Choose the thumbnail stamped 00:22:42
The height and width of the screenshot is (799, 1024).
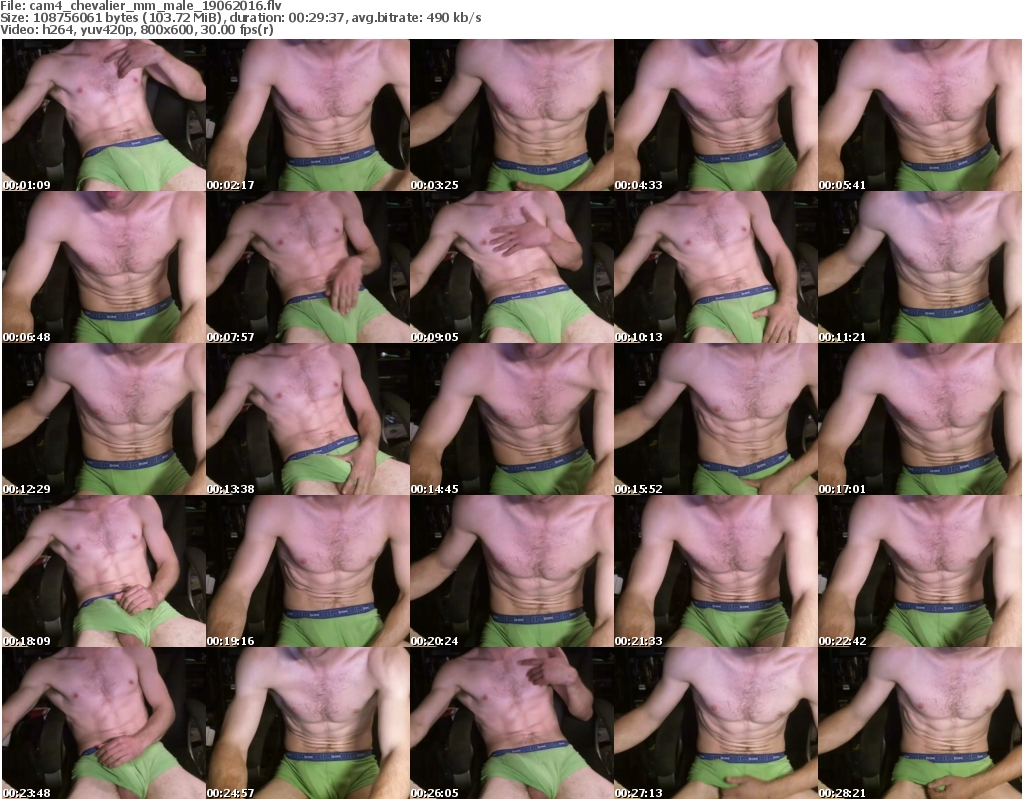(x=920, y=571)
